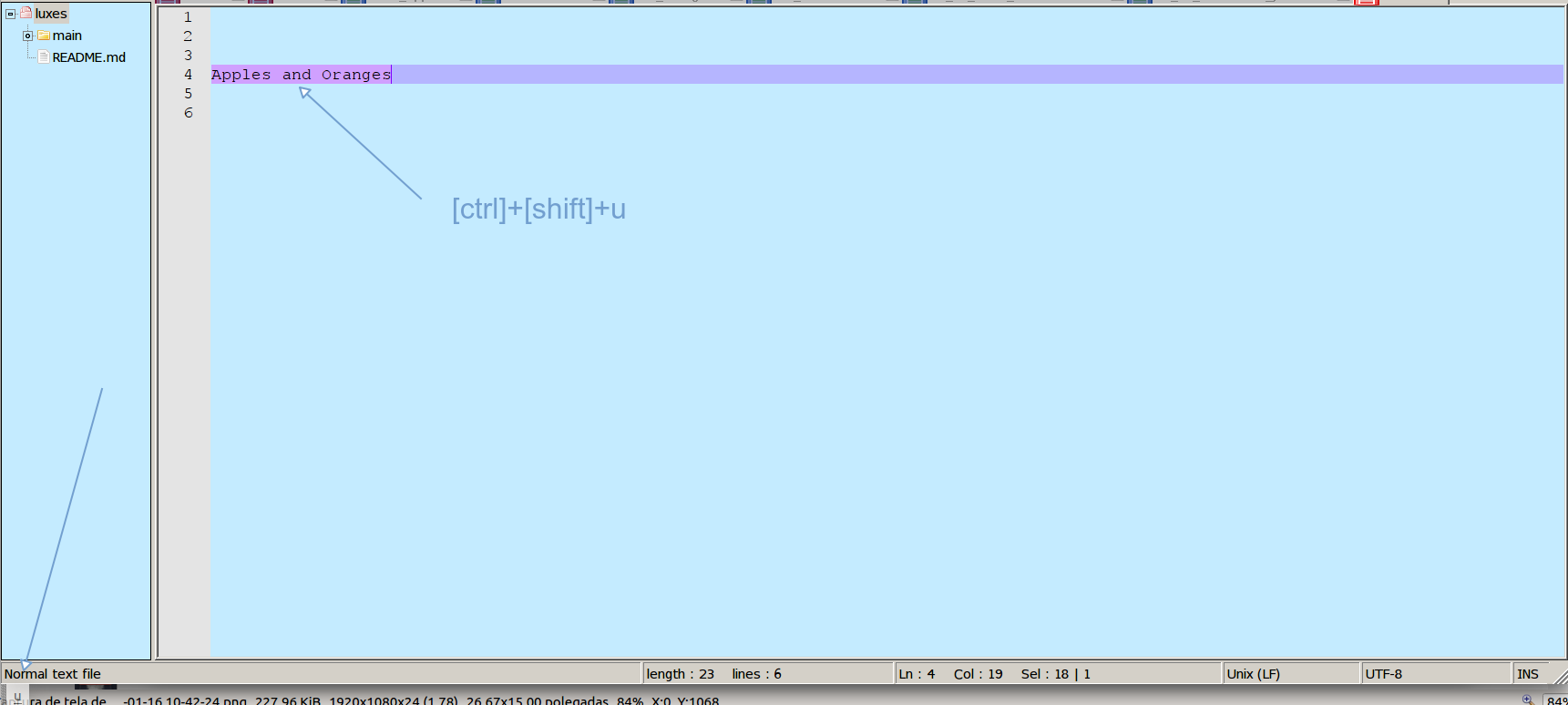Click the length : 23 status entry

(681, 674)
